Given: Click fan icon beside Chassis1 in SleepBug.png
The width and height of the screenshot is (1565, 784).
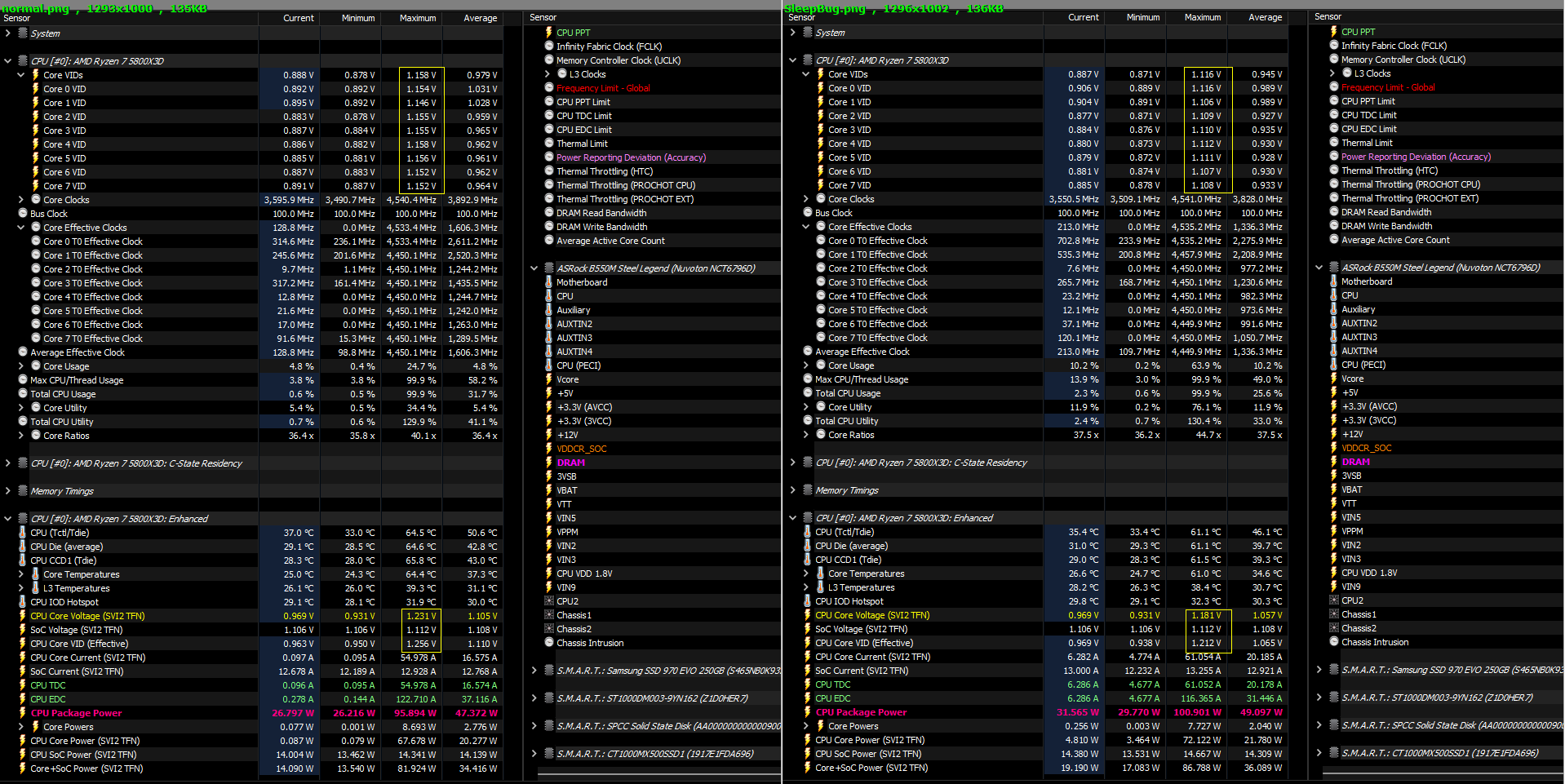Looking at the screenshot, I should [1334, 614].
